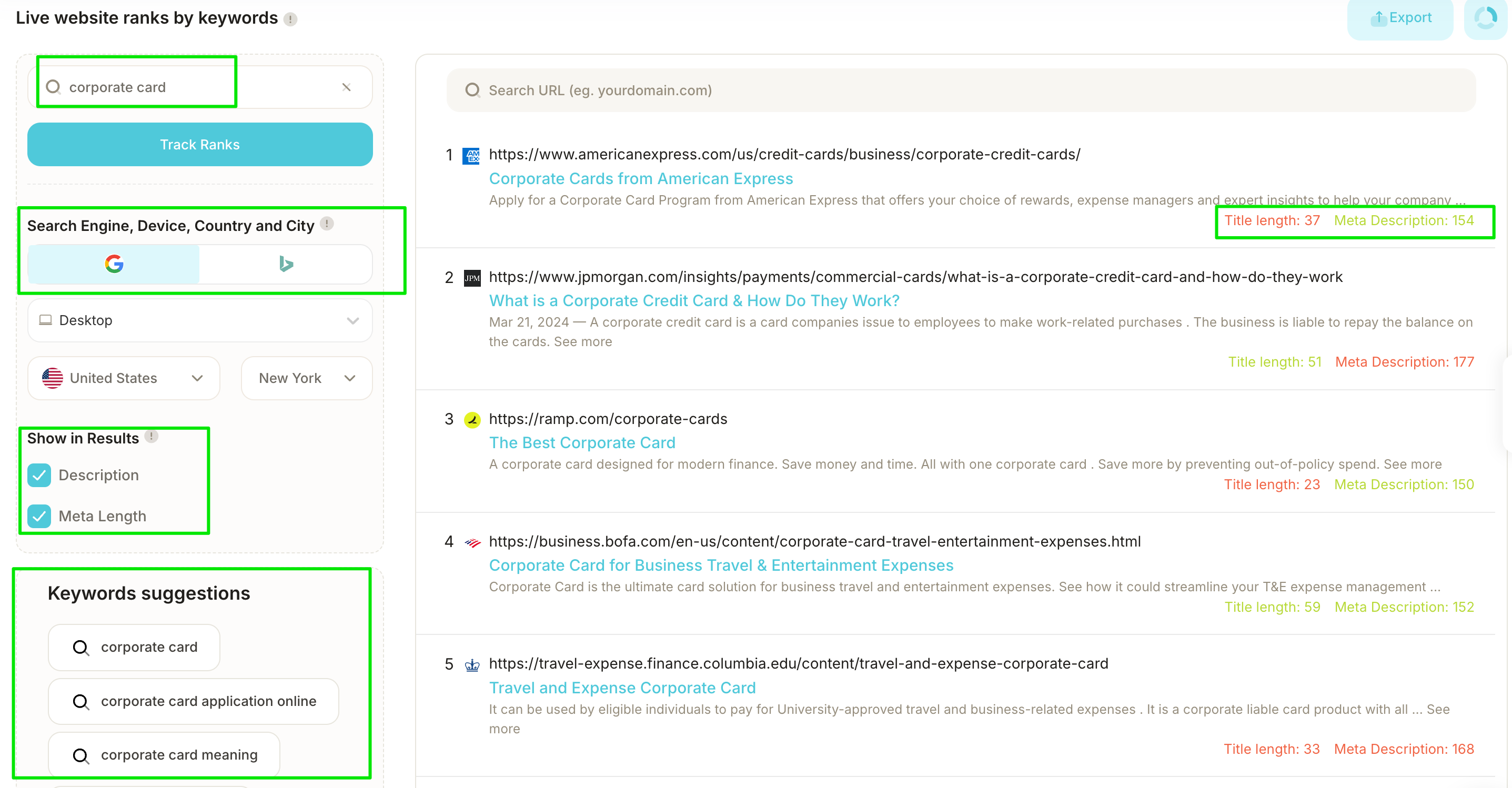Click 'Meta Description: 150' text
The image size is (1512, 788).
pos(1404,484)
